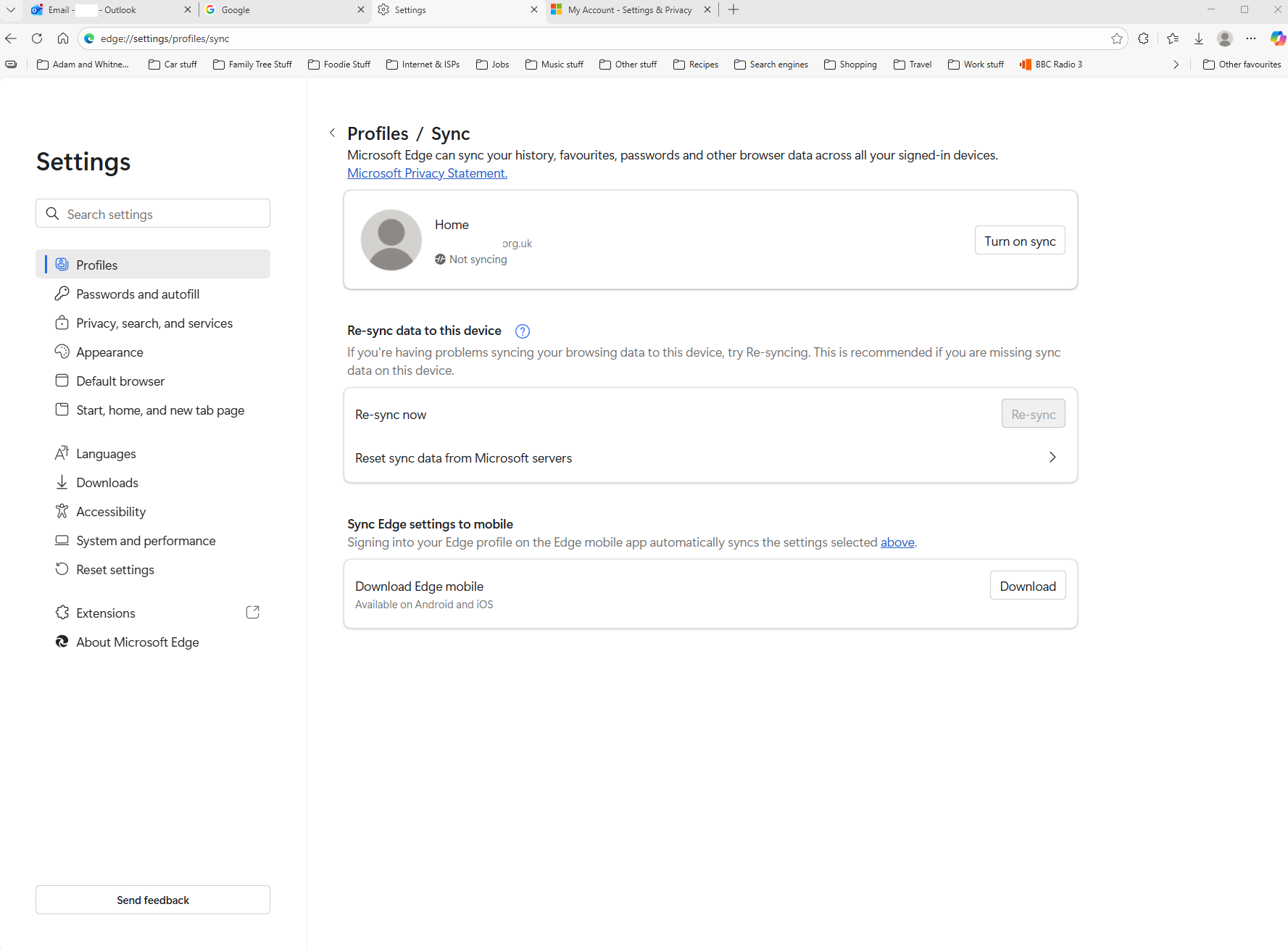Open the Favourites hub icon
1288x949 pixels.
click(x=1173, y=38)
